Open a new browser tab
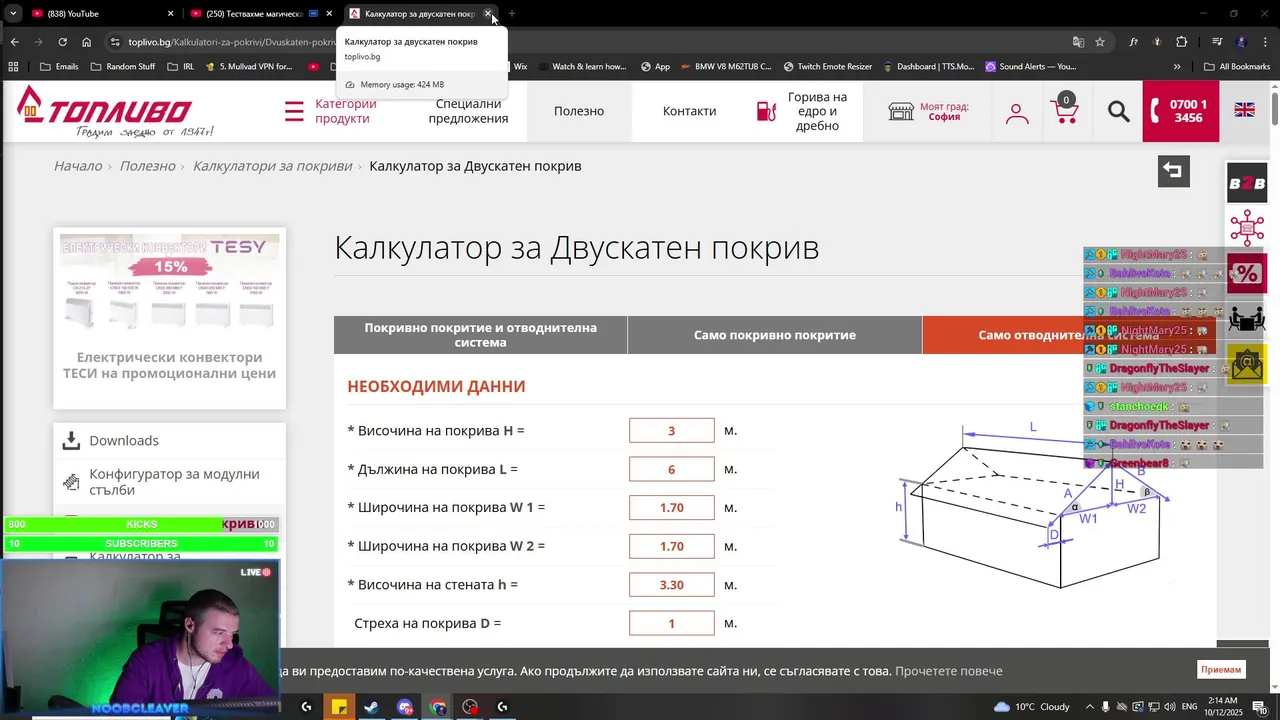Image resolution: width=1280 pixels, height=720 pixels. 512,14
